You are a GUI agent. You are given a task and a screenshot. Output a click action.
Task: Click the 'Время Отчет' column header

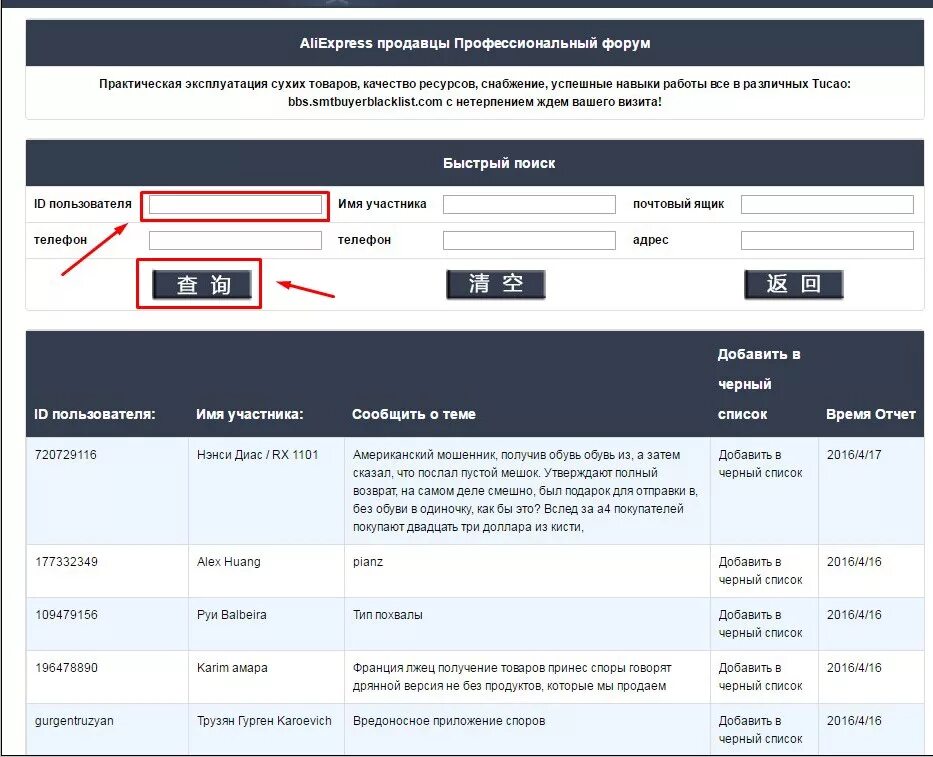tap(871, 414)
